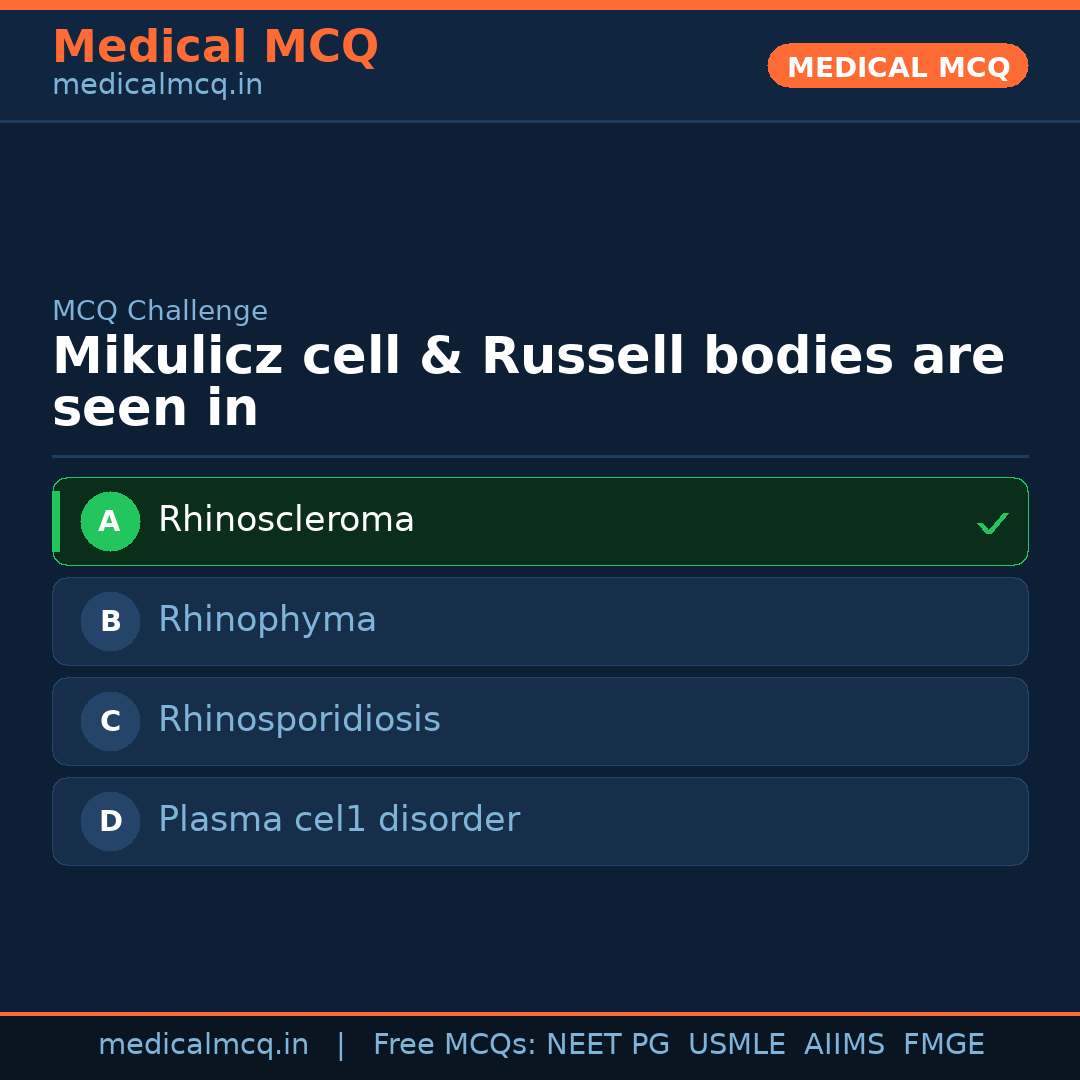
Task: Click AIIMS in the footer
Action: point(844,1045)
